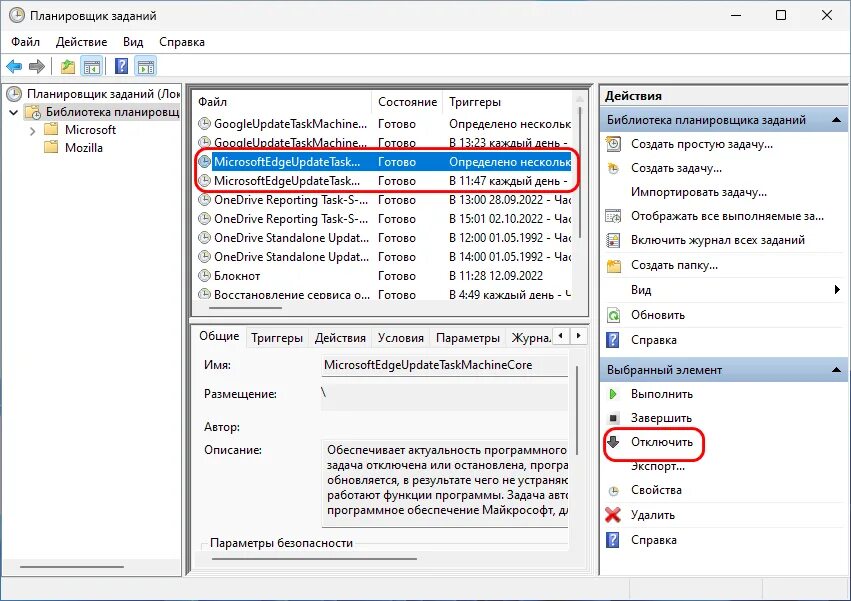
Task: Click the Disable down-arrow icon
Action: pos(613,441)
